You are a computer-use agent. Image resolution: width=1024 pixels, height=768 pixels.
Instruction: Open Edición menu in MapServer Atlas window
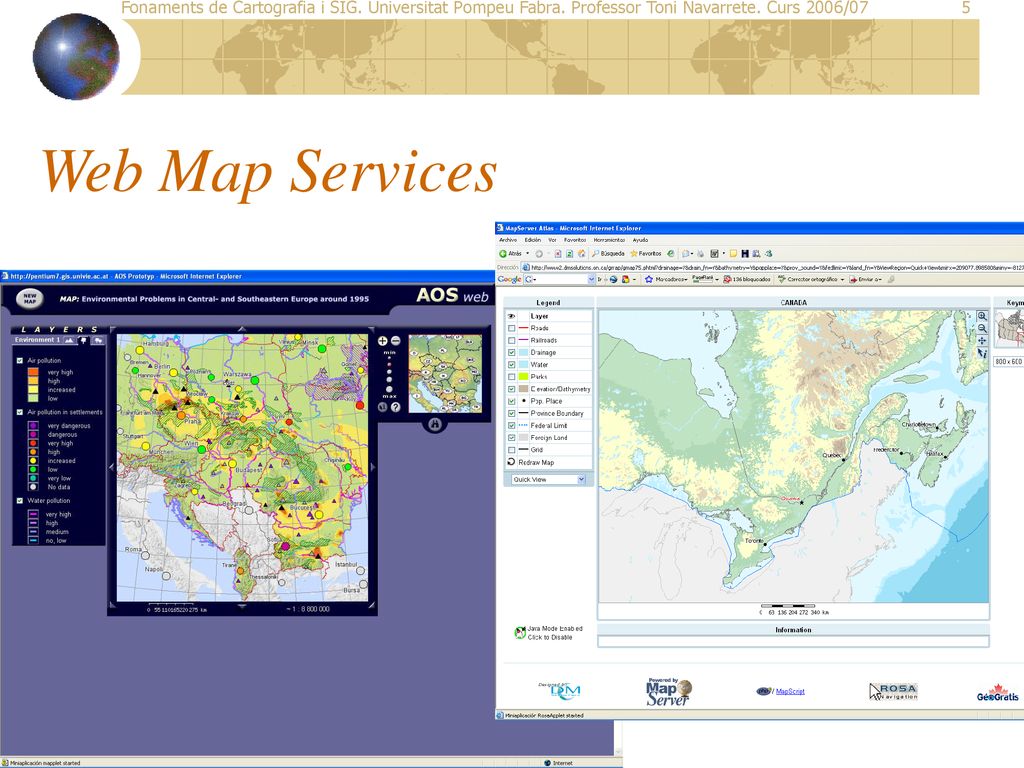coord(533,240)
